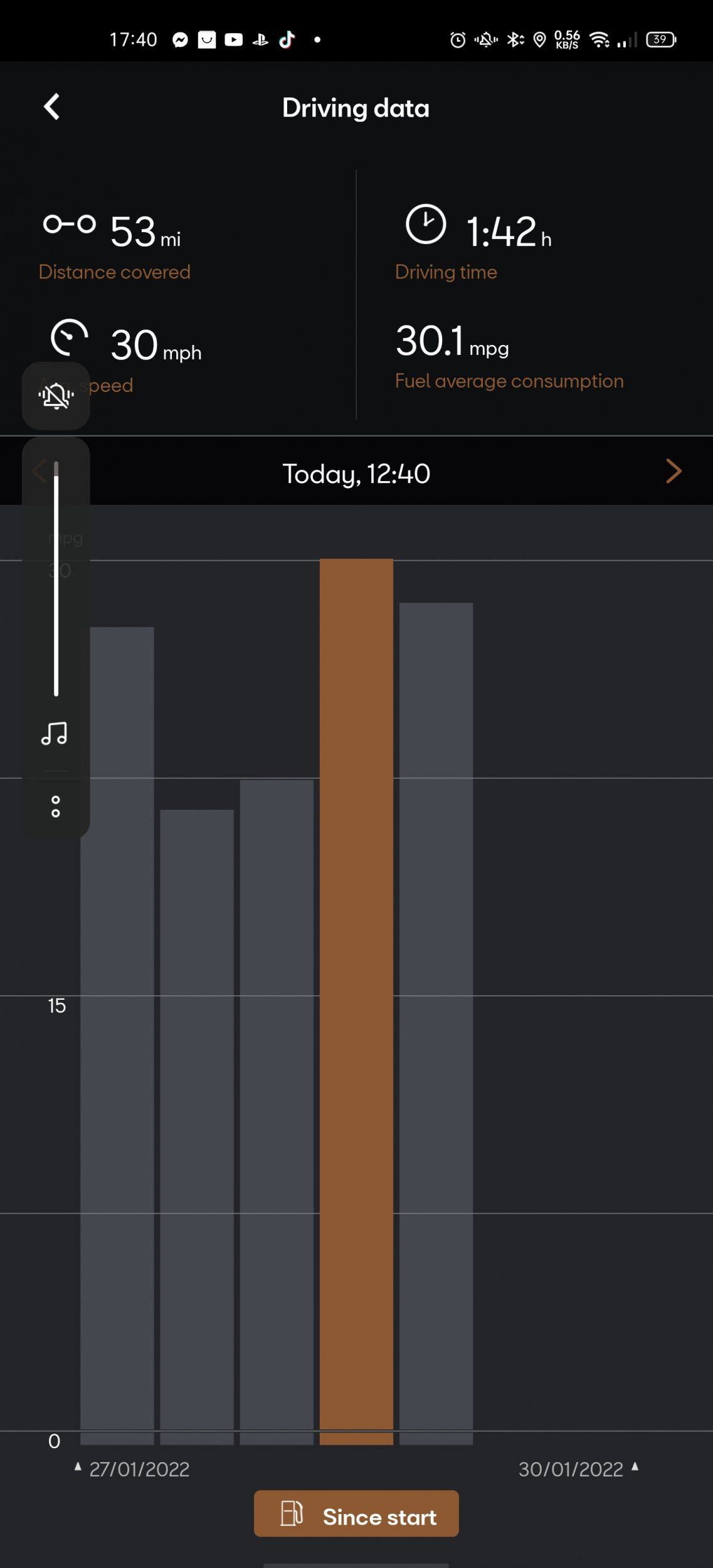Select the highlighted orange trip bar
713x1568 pixels.
[x=356, y=1002]
